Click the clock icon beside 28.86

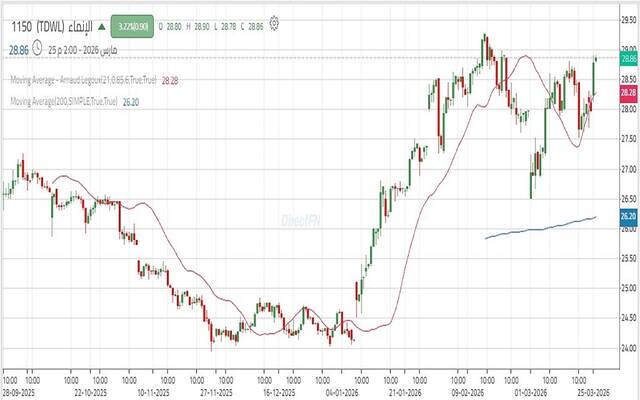(37, 46)
